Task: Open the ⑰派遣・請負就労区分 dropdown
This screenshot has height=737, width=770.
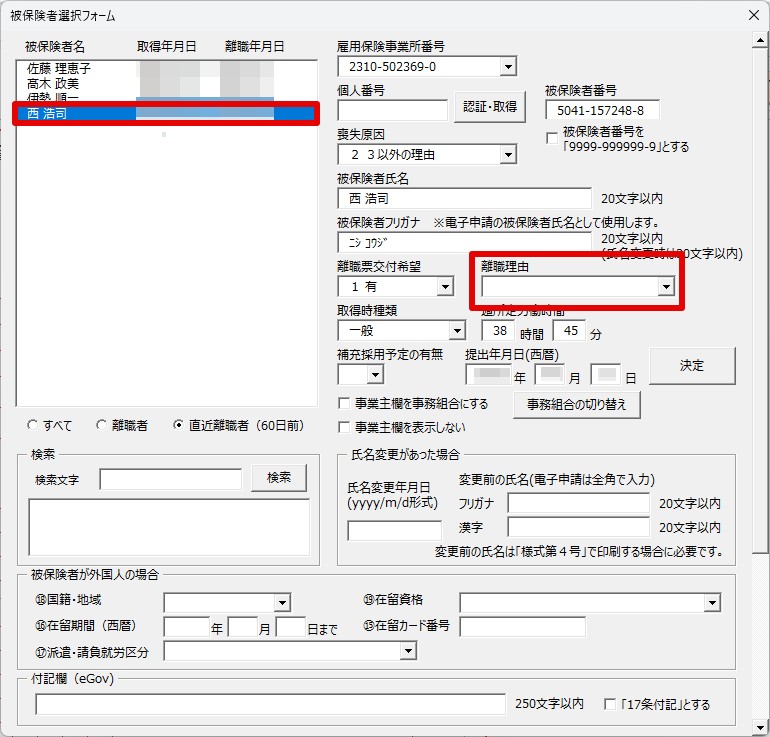Action: coord(408,651)
